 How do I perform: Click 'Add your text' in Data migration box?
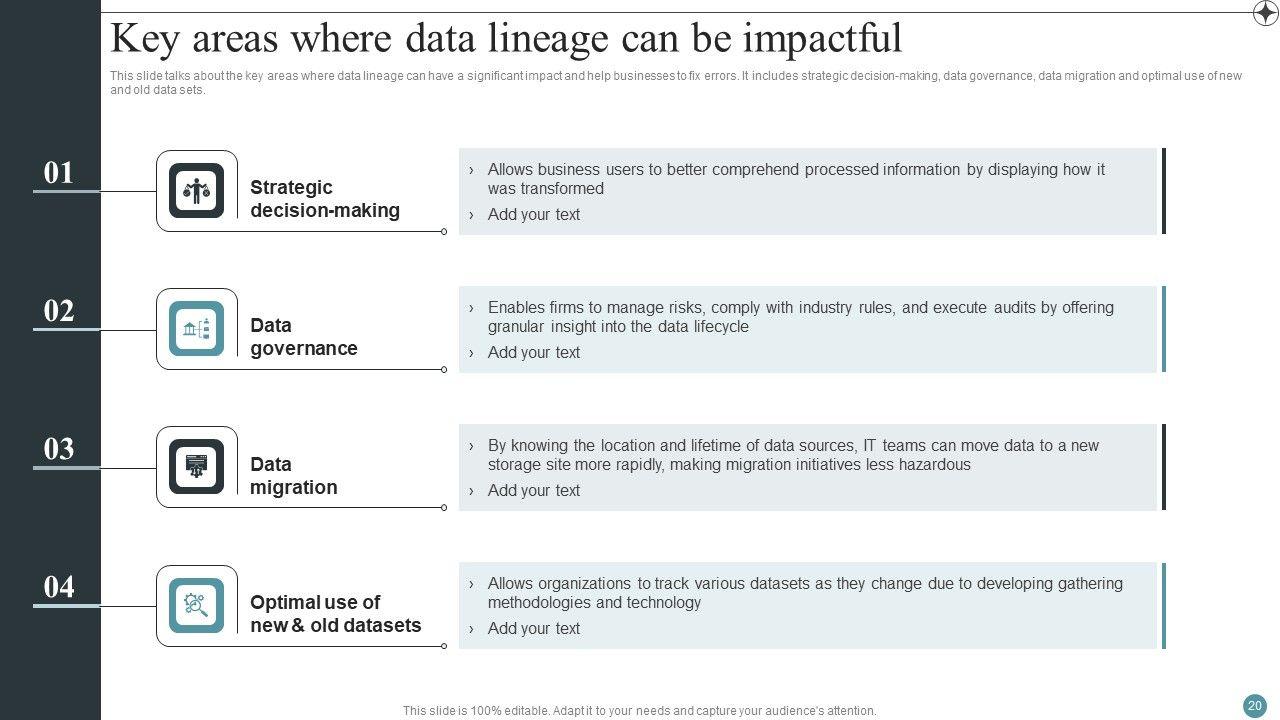[x=533, y=491]
